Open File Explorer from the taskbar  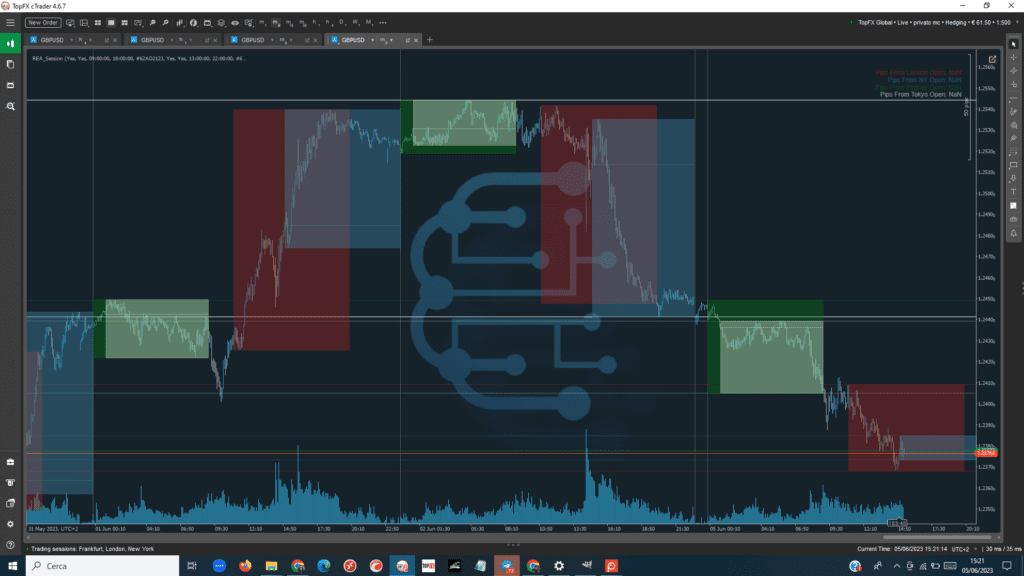[x=271, y=566]
